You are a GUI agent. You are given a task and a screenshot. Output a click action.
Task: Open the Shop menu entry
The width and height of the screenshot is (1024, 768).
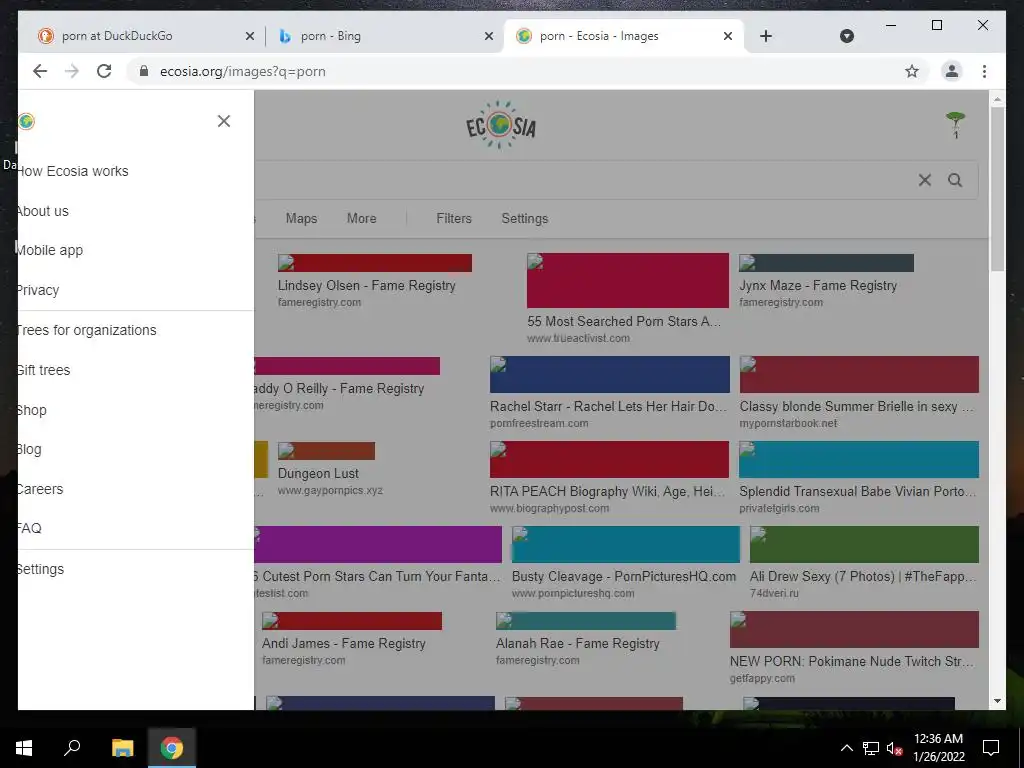(x=32, y=410)
